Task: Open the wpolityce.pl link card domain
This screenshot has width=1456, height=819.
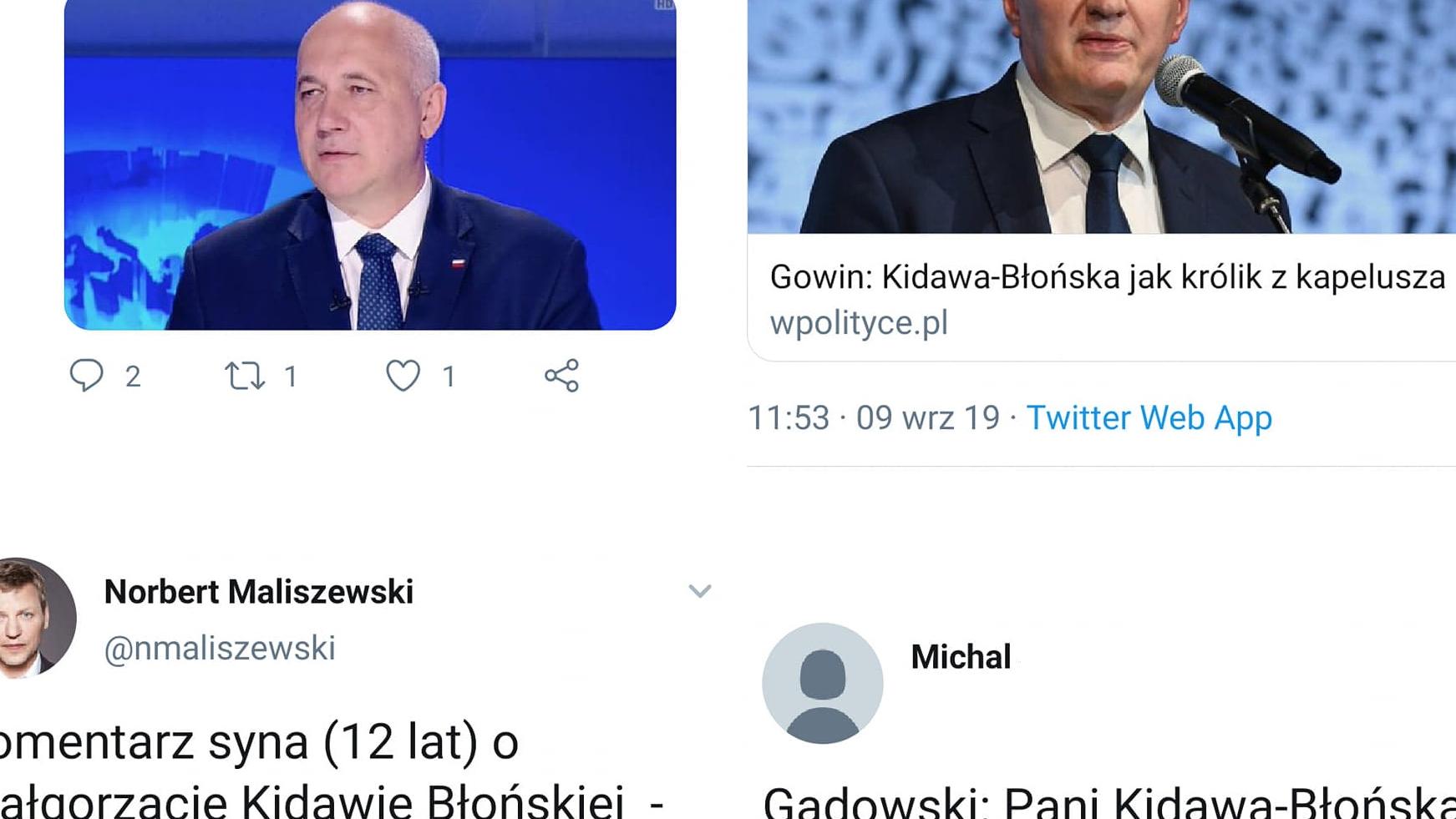Action: click(x=859, y=323)
